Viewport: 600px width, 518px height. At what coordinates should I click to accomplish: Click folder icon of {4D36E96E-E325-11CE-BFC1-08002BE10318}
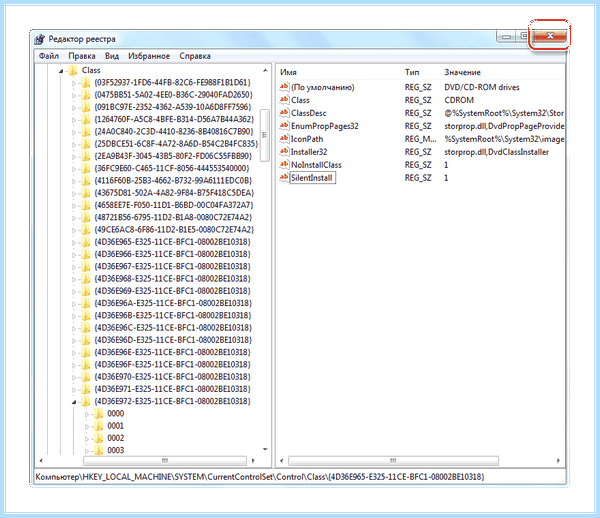(x=86, y=352)
